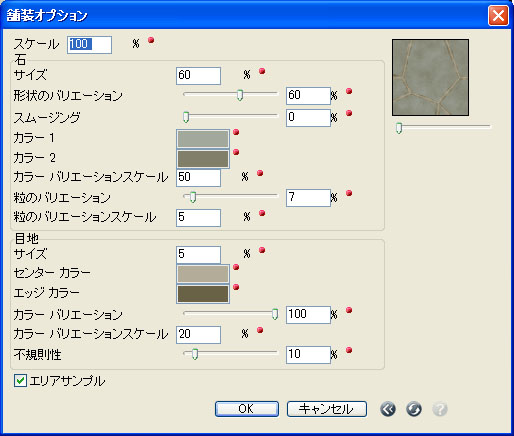Click the red dot beside エッジ カラー swatch

click(236, 287)
